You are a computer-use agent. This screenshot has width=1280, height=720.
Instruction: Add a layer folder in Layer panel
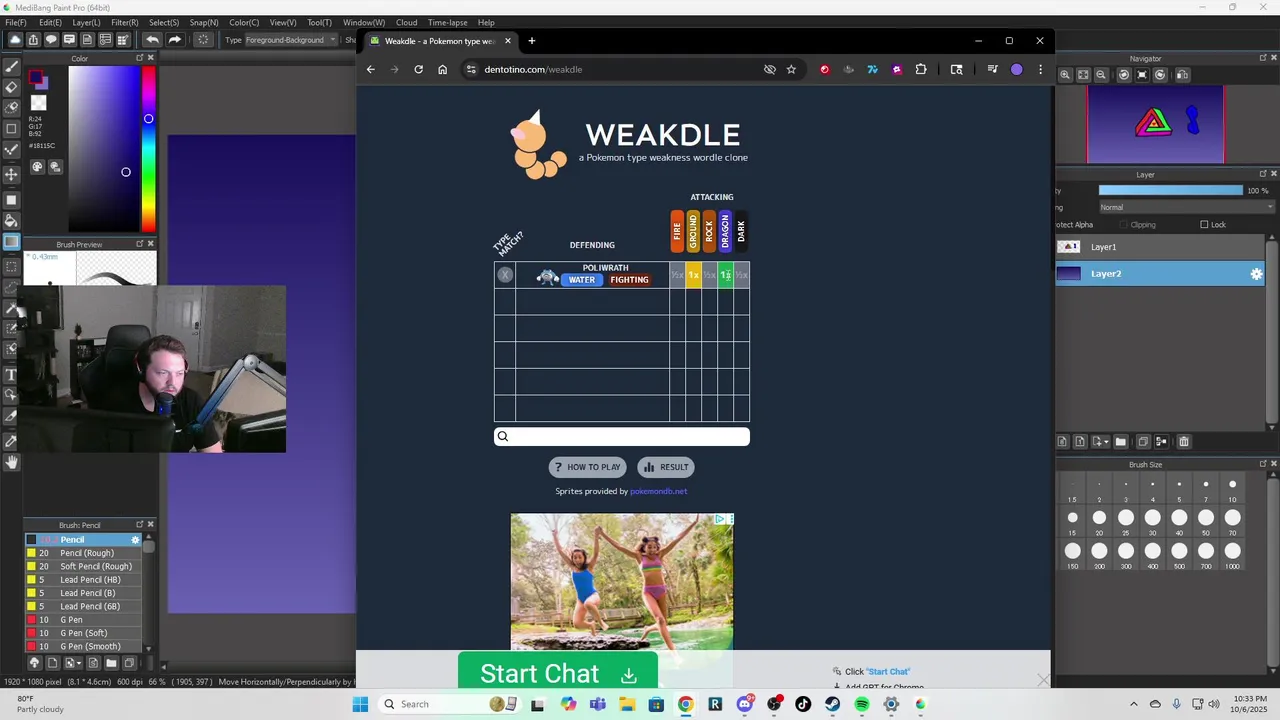click(1120, 442)
